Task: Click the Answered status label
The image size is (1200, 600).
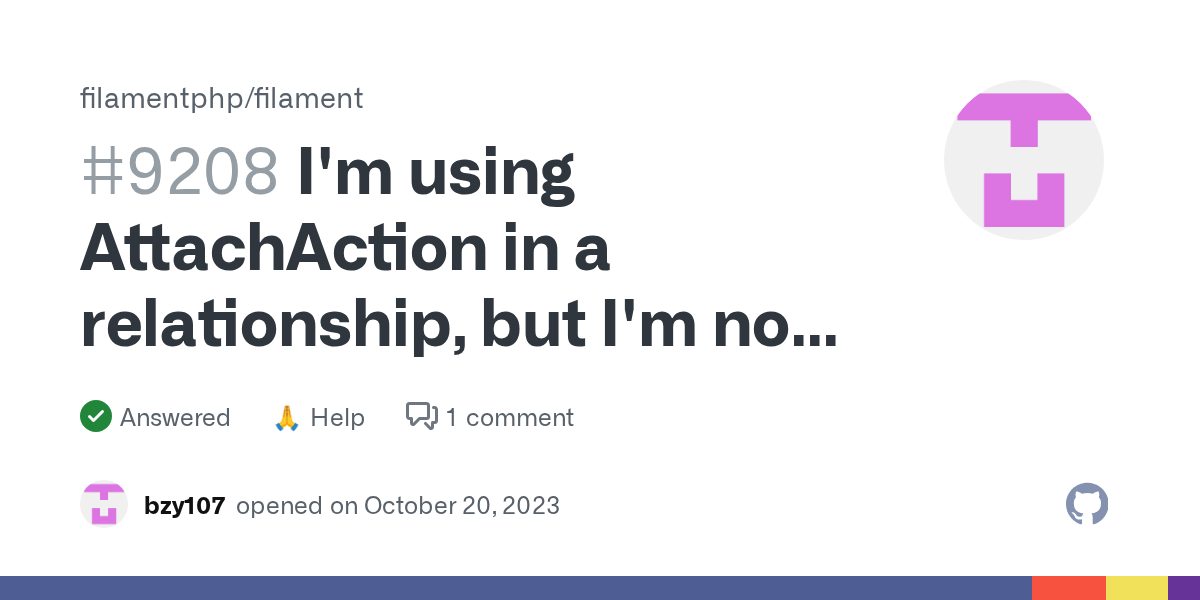Action: tap(175, 417)
